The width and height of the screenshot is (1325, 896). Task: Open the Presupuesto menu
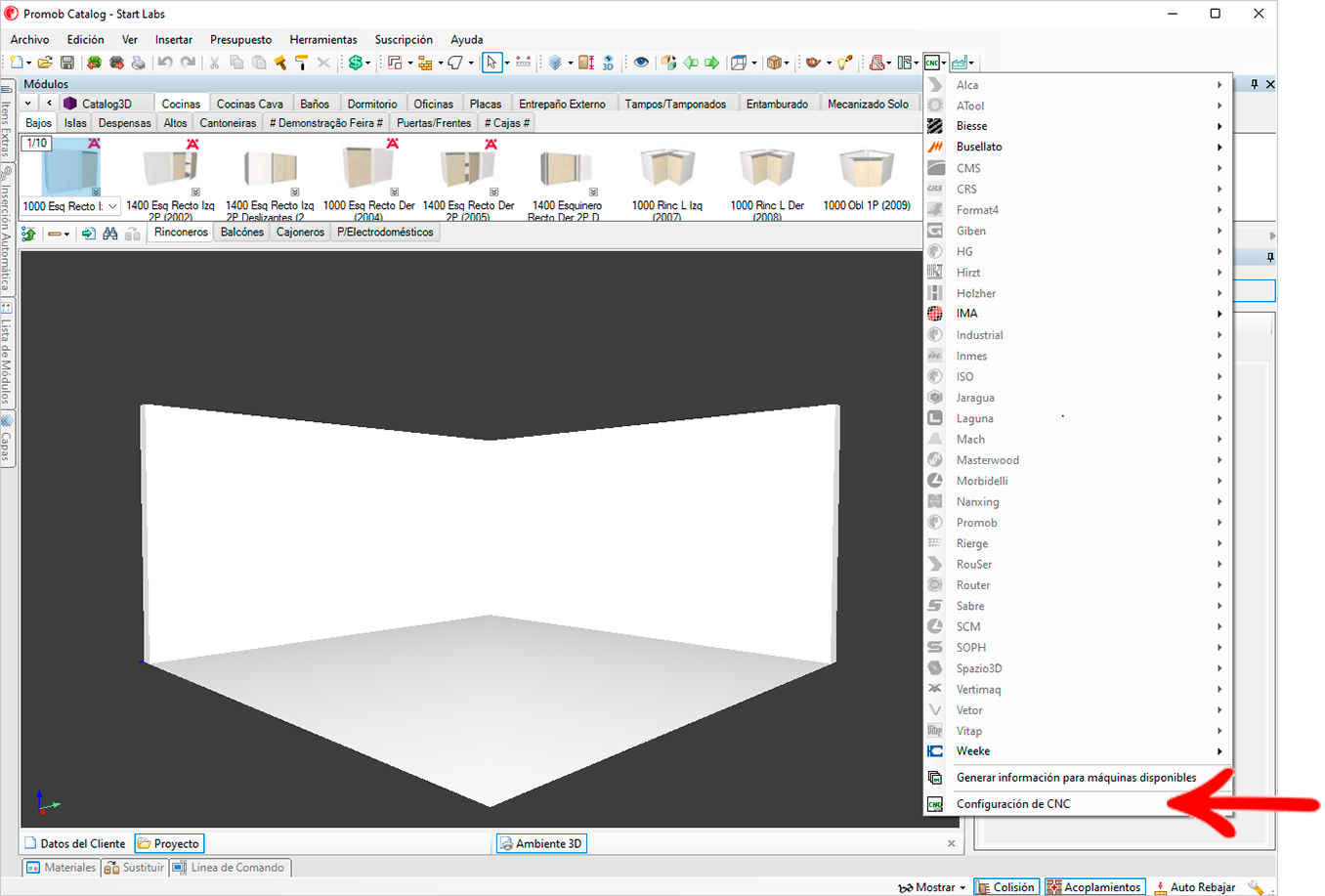[x=240, y=40]
